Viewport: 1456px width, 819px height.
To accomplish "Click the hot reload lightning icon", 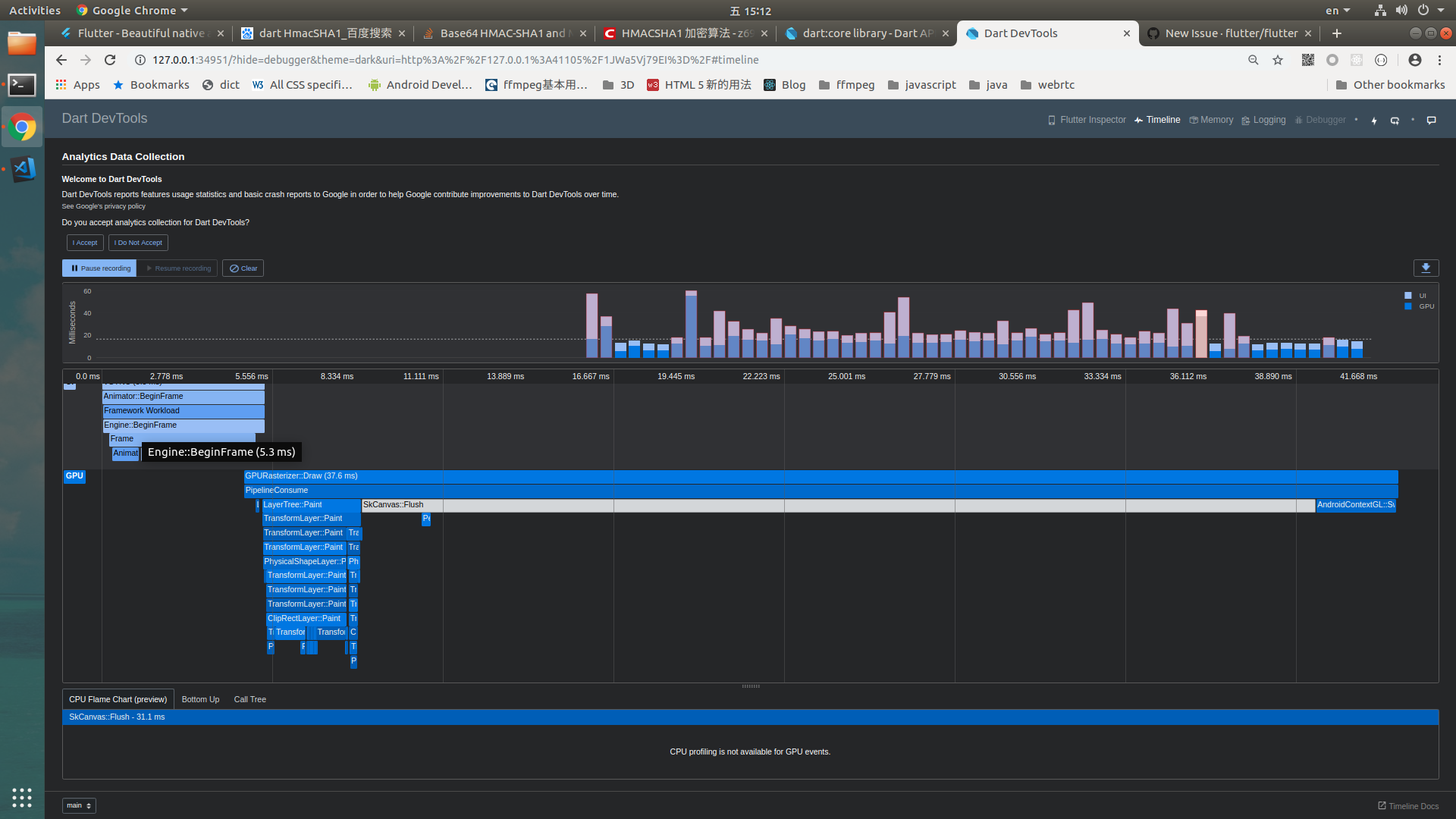I will pyautogui.click(x=1374, y=121).
